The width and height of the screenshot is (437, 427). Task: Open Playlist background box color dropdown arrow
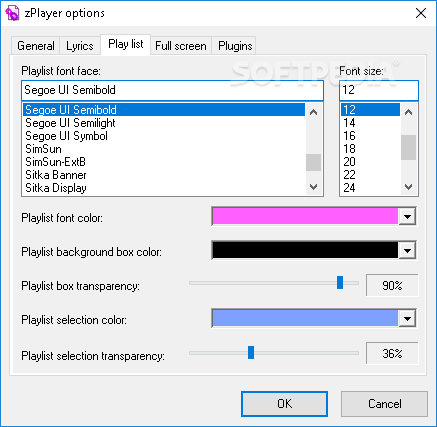coord(407,250)
